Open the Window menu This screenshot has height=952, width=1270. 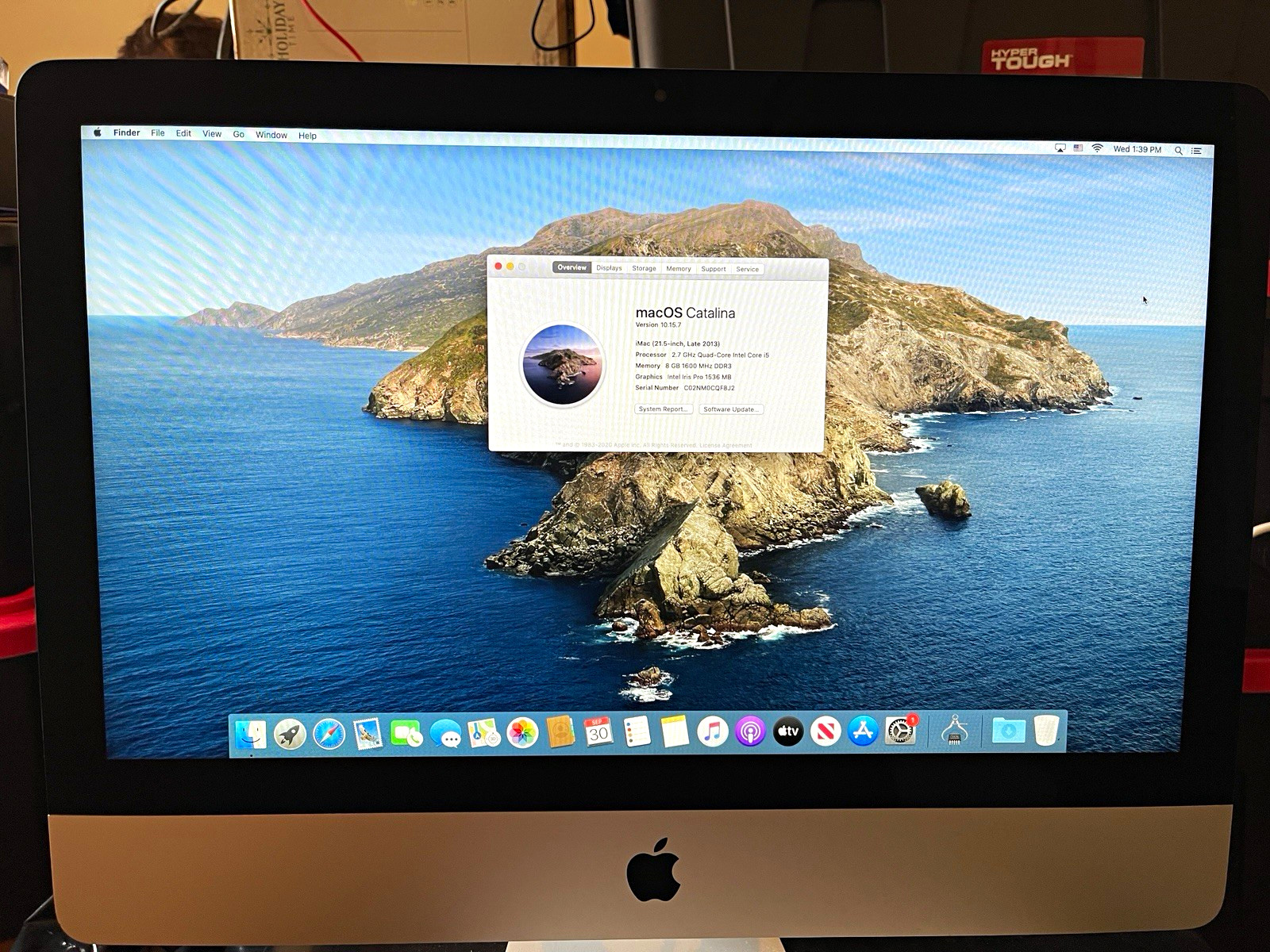tap(271, 135)
